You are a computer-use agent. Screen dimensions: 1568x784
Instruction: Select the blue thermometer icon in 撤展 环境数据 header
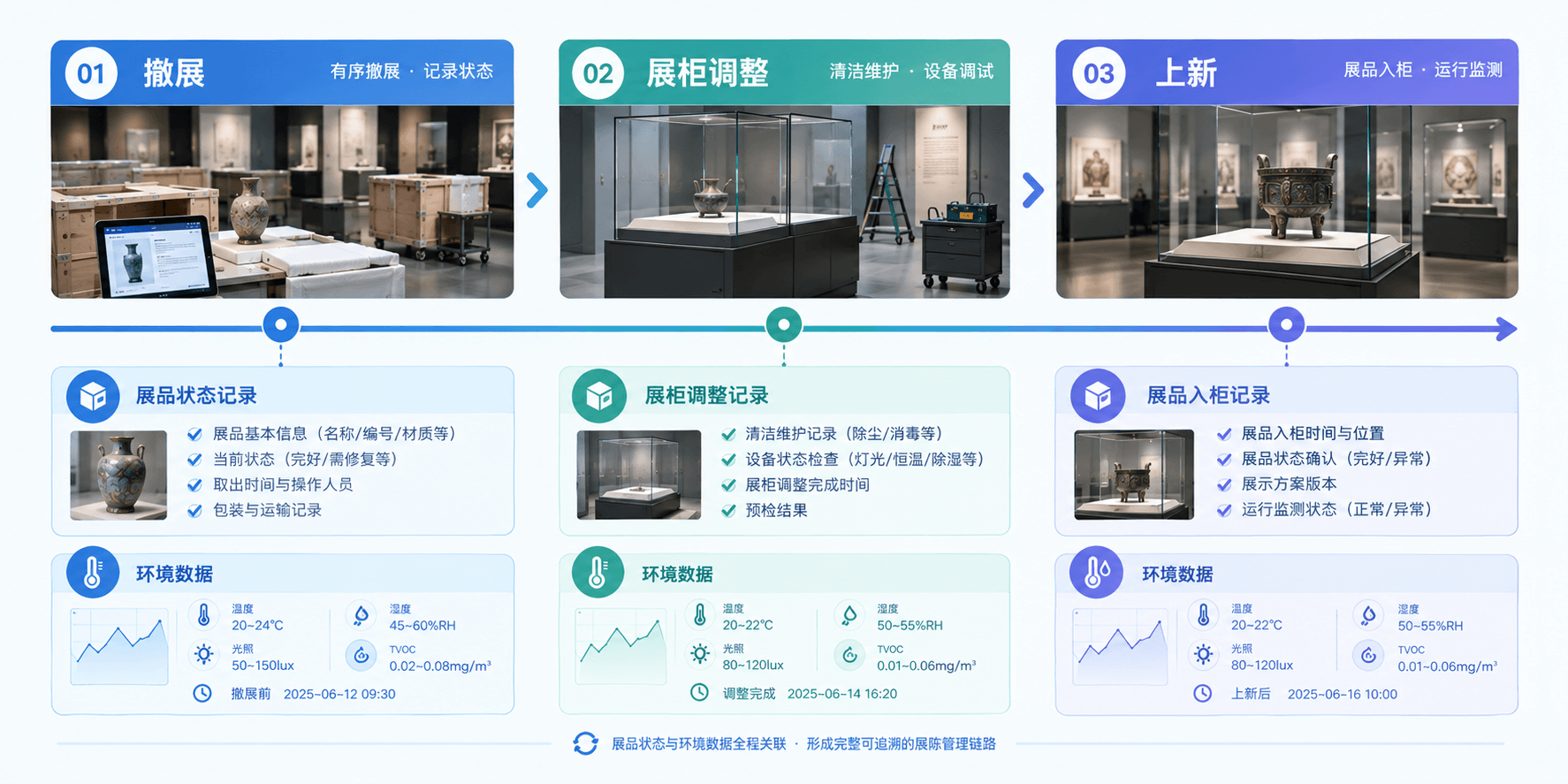[93, 573]
